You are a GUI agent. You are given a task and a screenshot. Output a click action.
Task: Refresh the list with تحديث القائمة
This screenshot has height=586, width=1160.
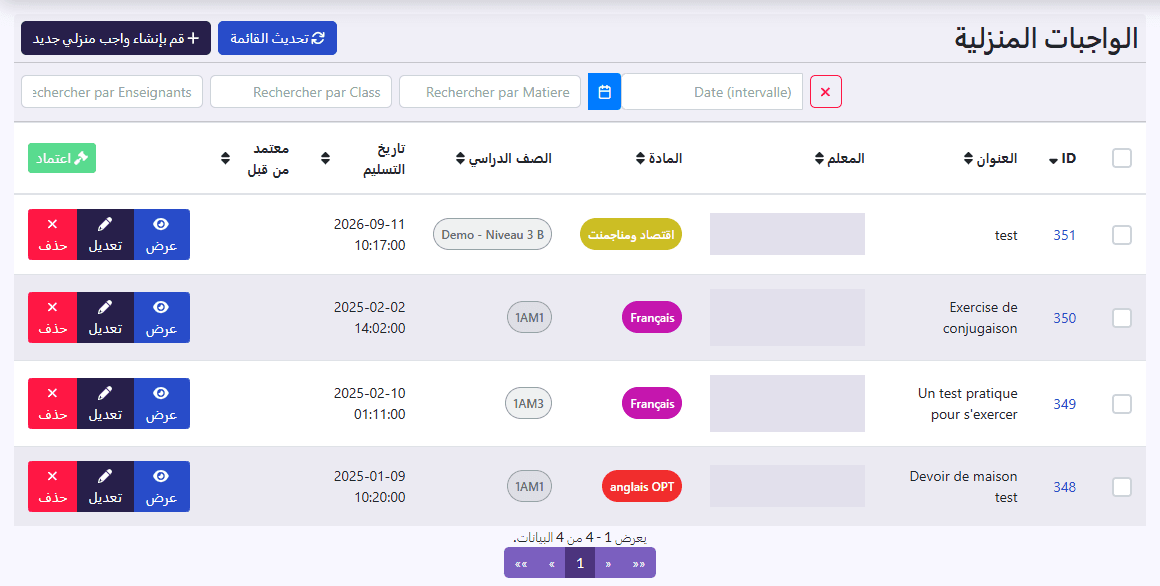point(277,38)
